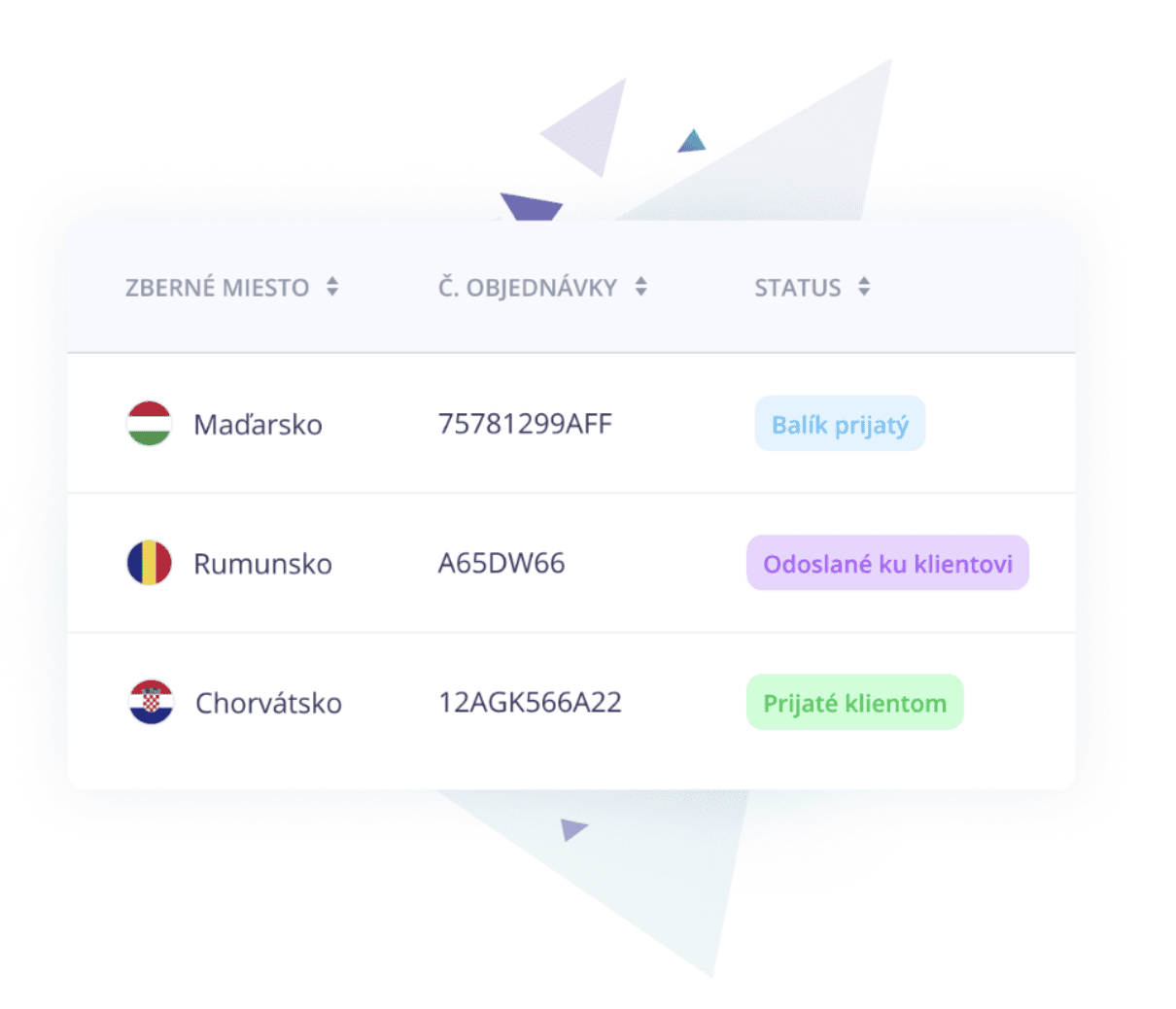Viewport: 1176px width, 1009px height.
Task: Sort by Status arrows
Action: tap(864, 287)
